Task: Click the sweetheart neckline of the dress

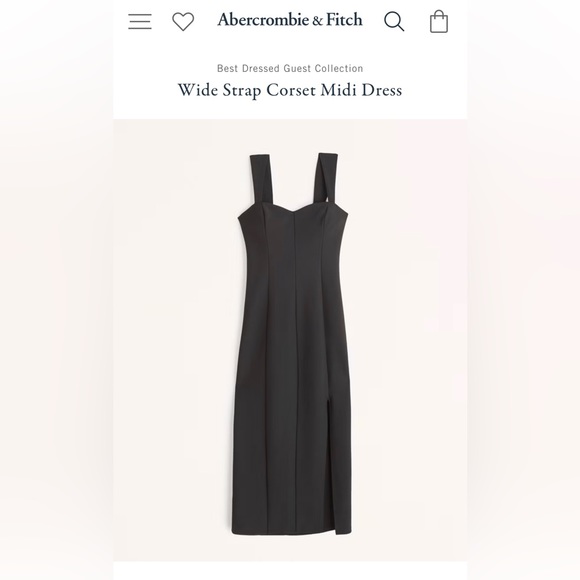Action: 293,209
